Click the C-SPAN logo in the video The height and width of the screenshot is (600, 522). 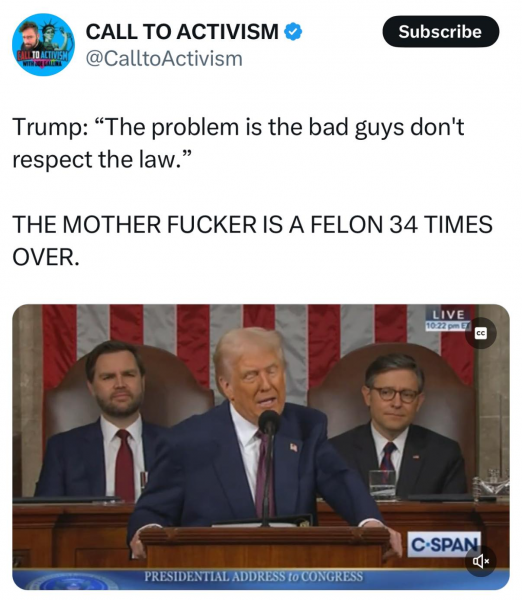[444, 544]
